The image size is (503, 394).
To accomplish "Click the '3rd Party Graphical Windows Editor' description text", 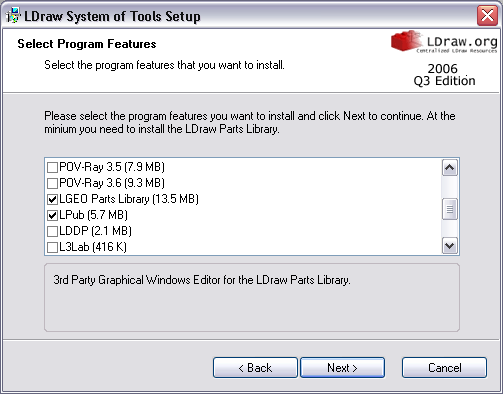I will [202, 280].
